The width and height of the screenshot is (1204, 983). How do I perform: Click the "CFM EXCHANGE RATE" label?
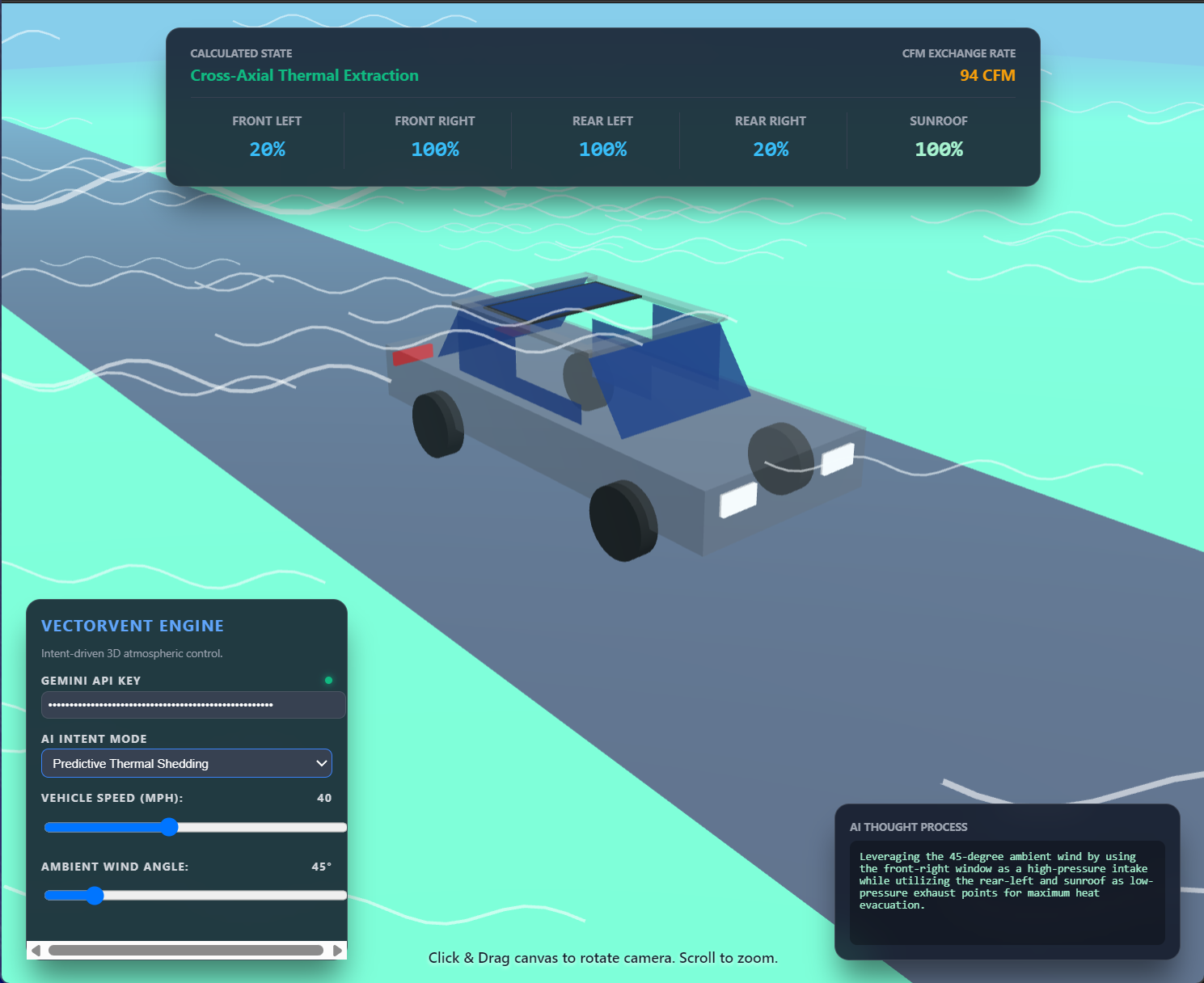click(x=959, y=53)
